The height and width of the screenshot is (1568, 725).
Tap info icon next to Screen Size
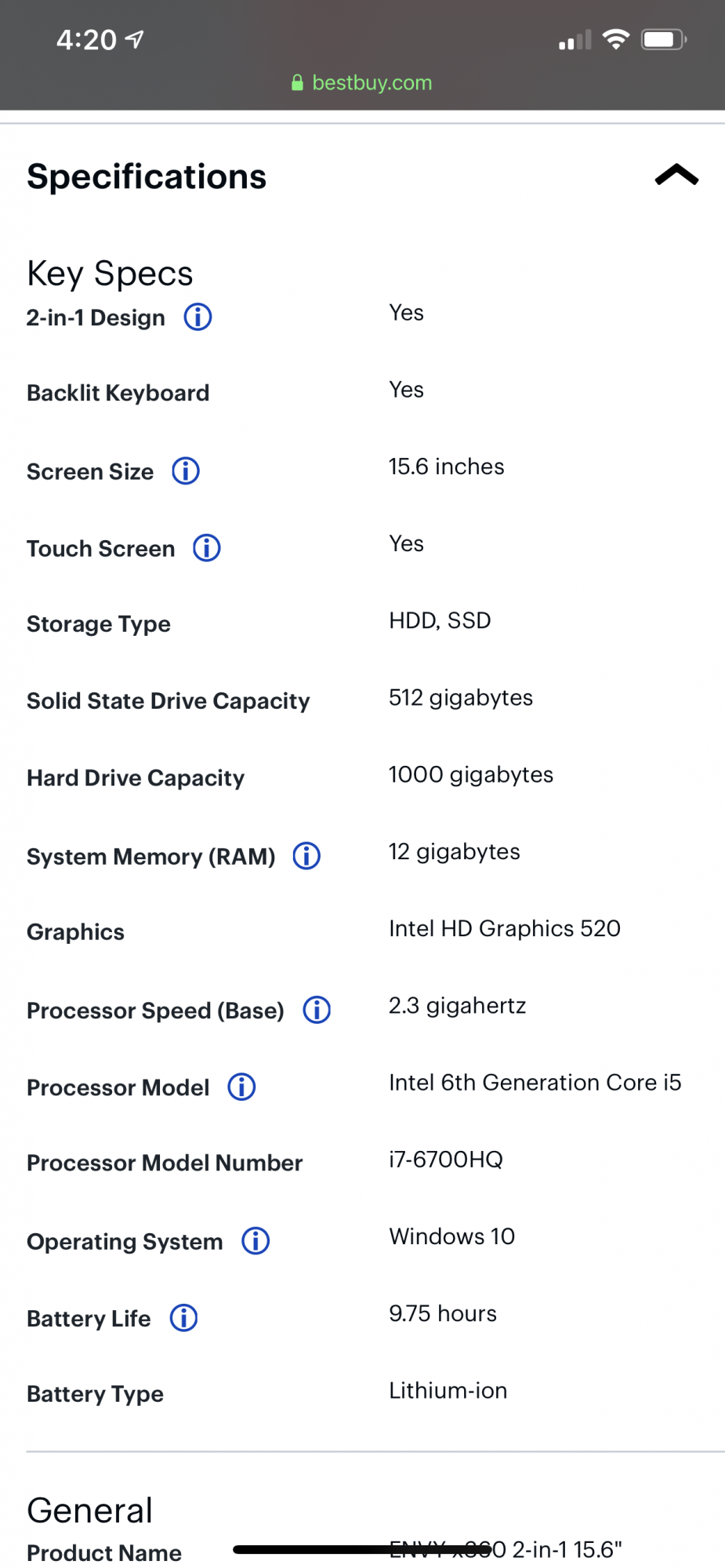(186, 471)
